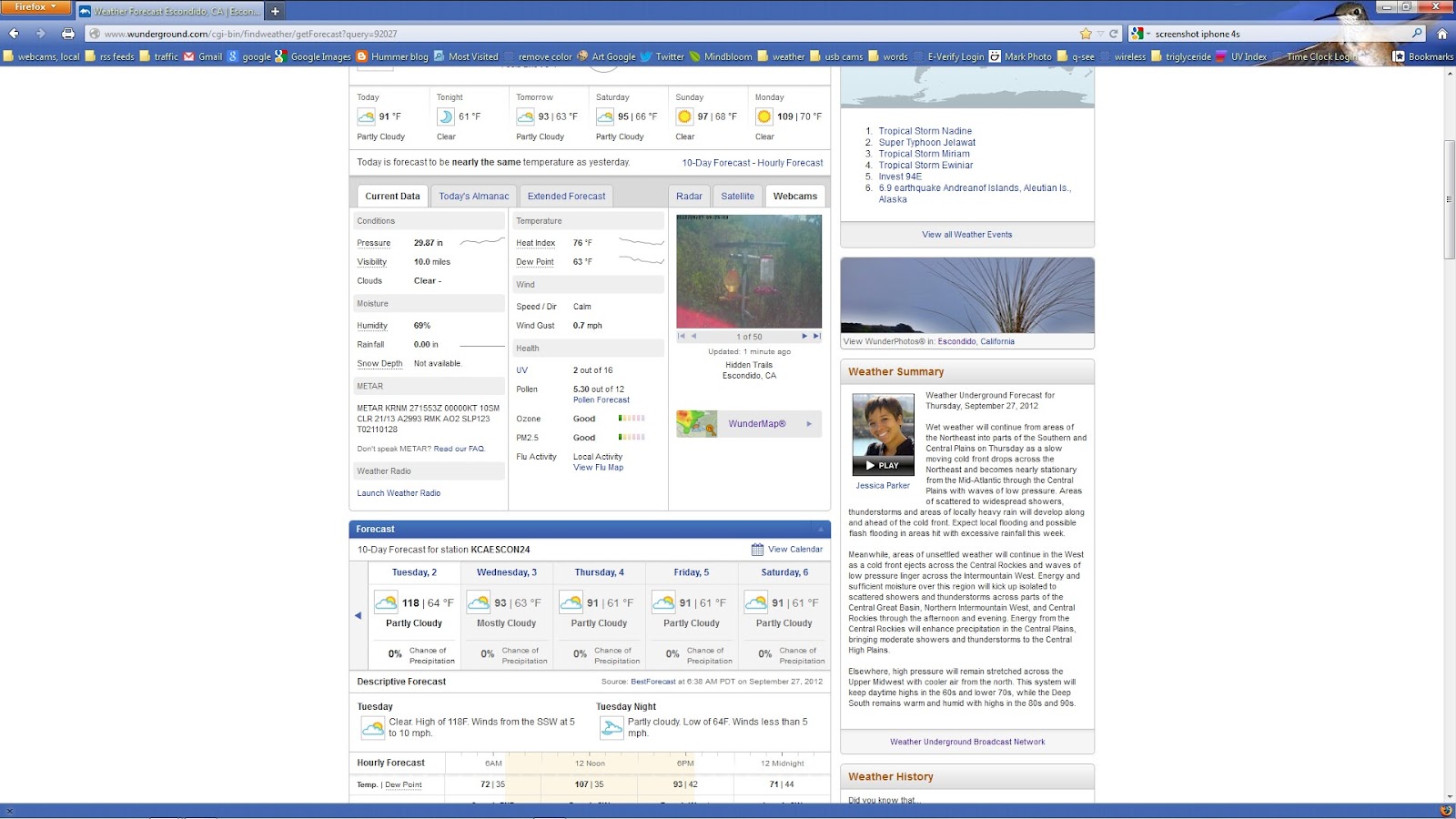The height and width of the screenshot is (819, 1456).
Task: Switch to Today's Almanac tab
Action: click(x=474, y=196)
